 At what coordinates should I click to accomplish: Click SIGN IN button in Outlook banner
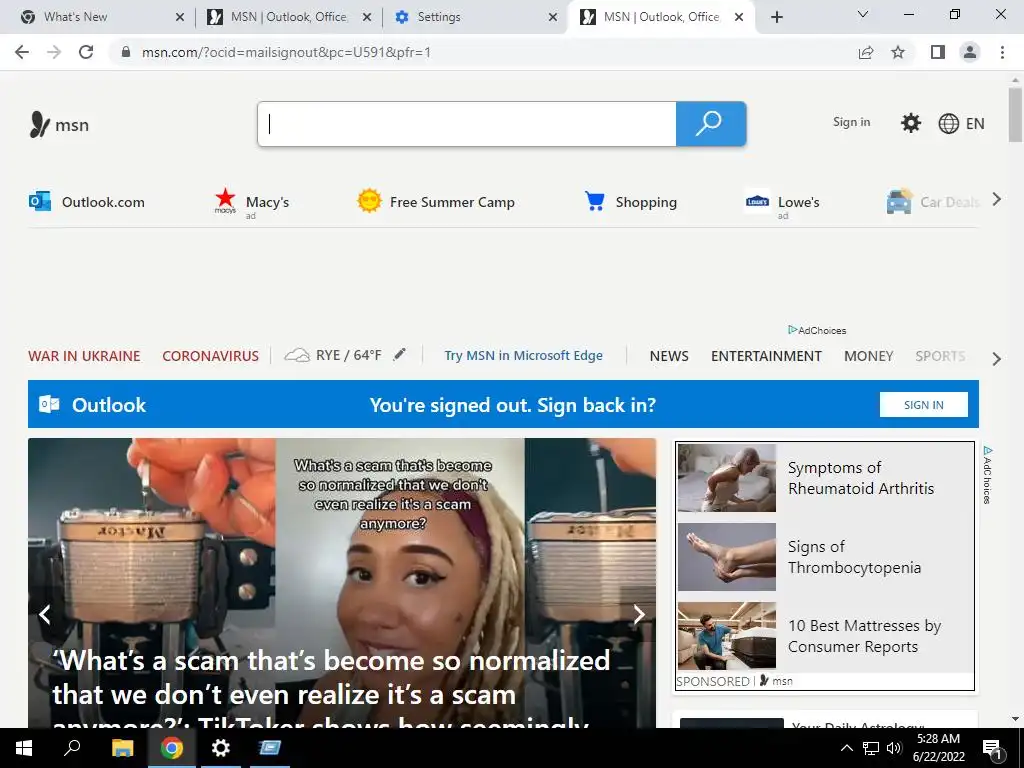[x=923, y=405]
